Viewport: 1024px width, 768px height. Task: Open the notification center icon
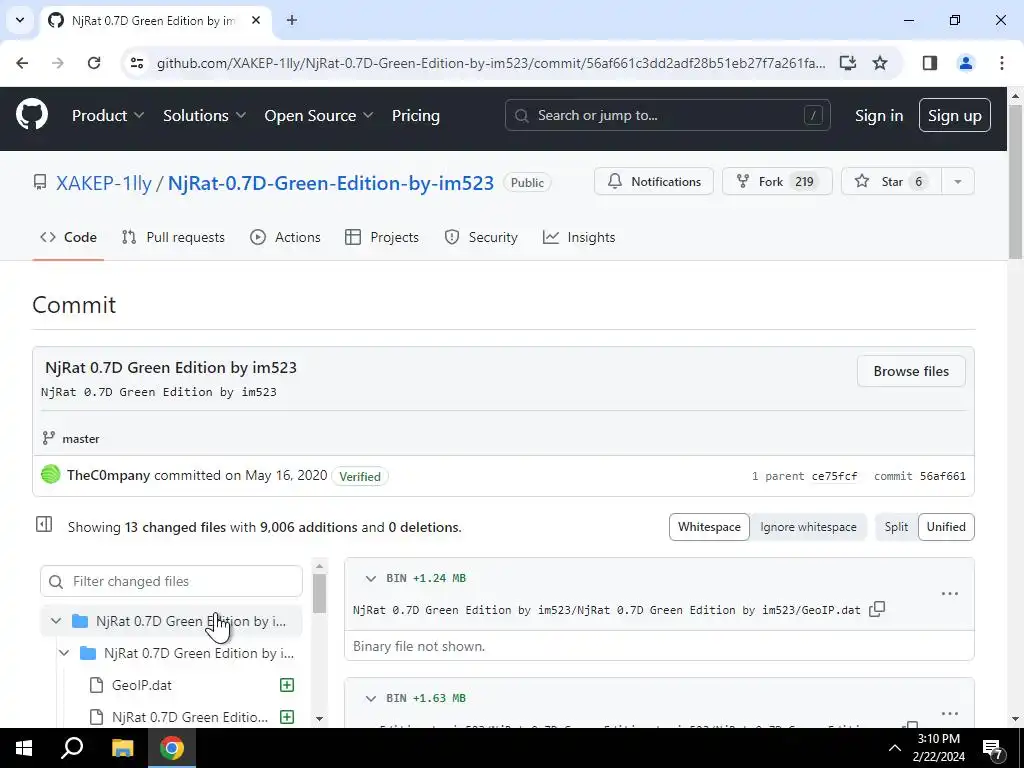(x=993, y=748)
